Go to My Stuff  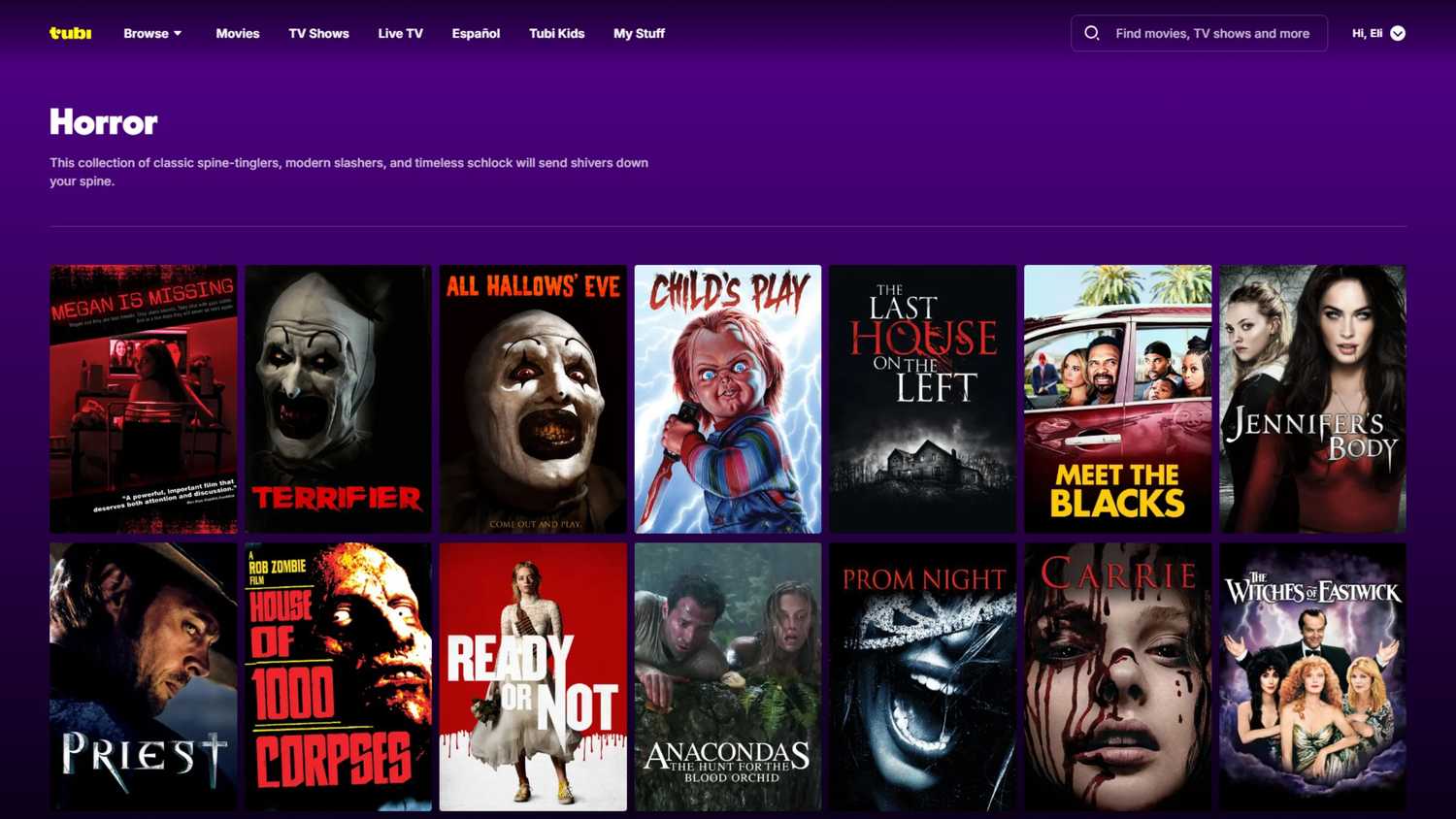coord(638,32)
